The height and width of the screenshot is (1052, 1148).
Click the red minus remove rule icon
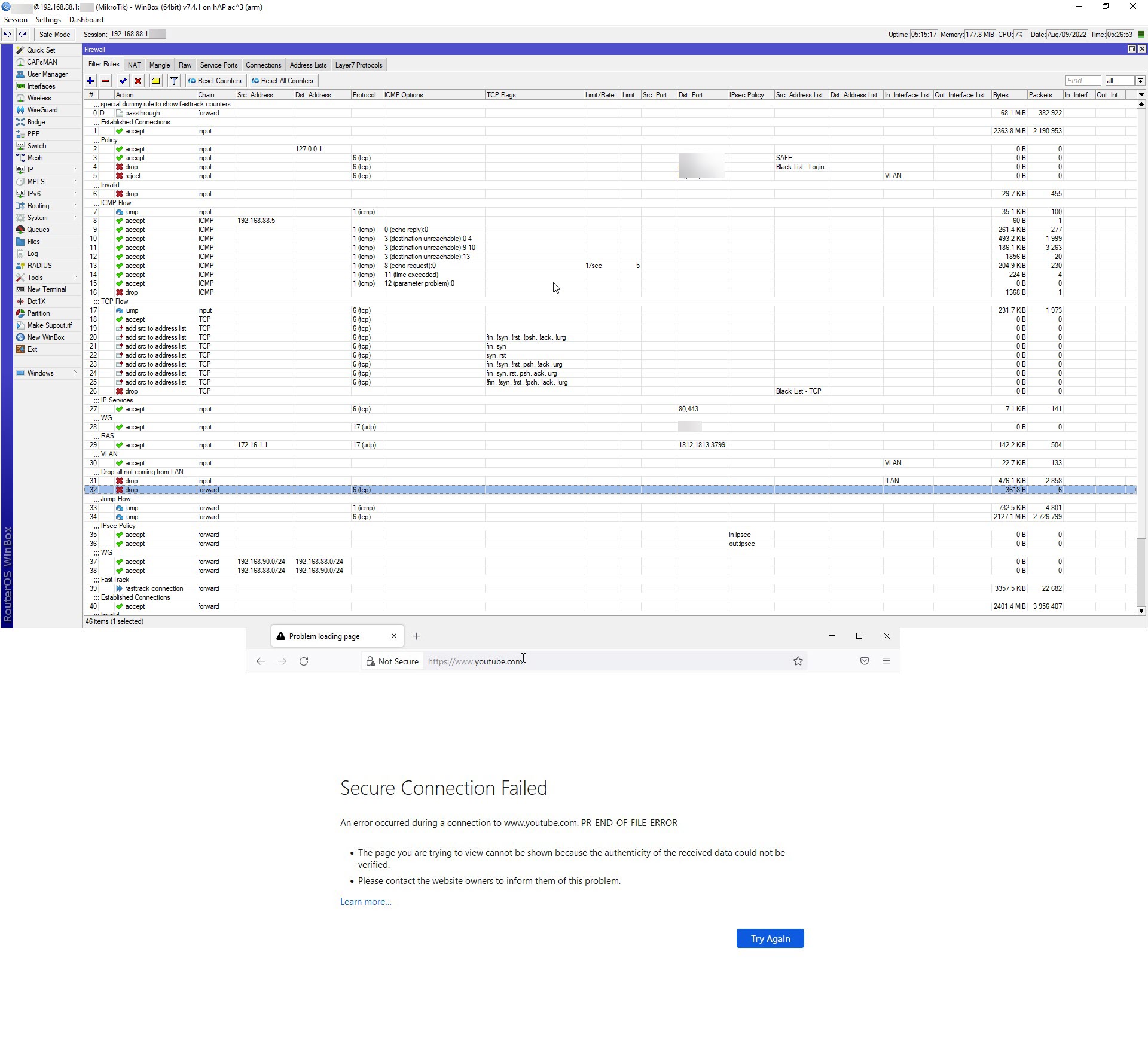point(105,81)
